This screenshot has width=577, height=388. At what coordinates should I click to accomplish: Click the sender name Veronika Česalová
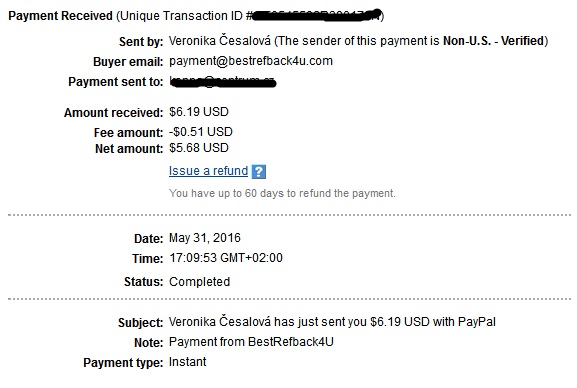(x=220, y=40)
